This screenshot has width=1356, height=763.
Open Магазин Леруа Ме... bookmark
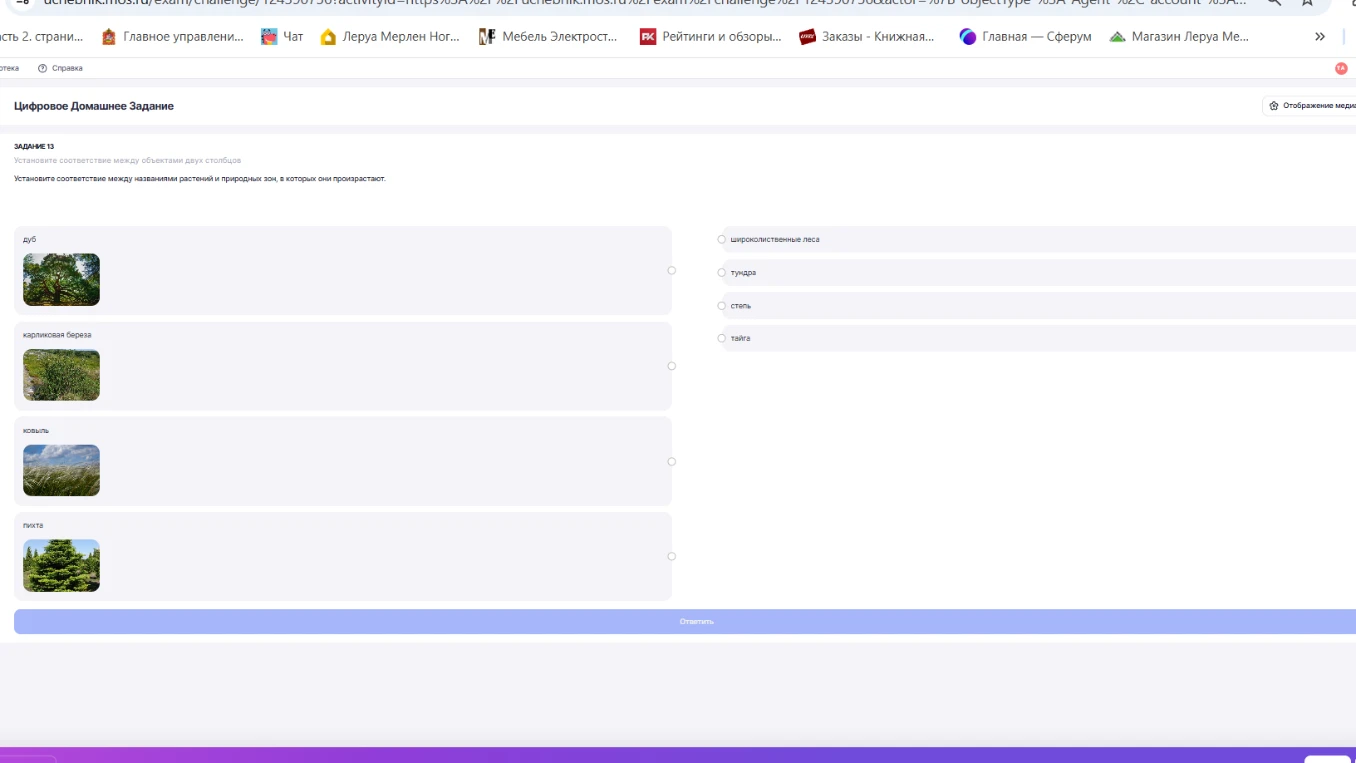coord(1179,37)
